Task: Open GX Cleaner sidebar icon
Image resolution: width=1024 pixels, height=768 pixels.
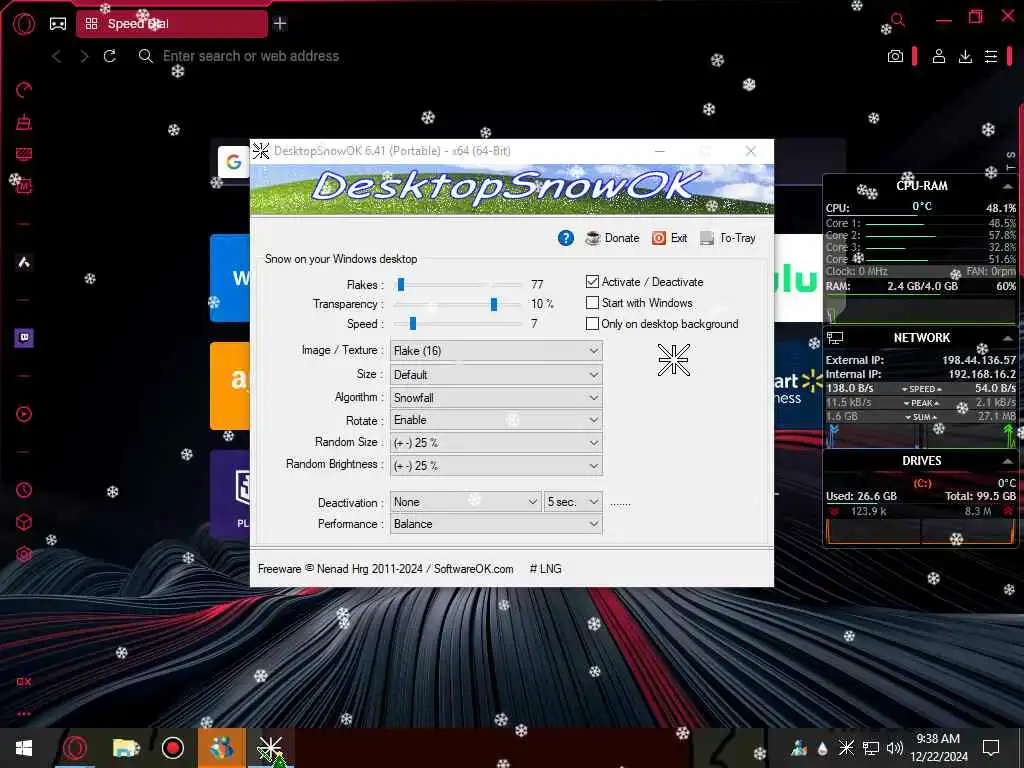Action: (x=24, y=121)
